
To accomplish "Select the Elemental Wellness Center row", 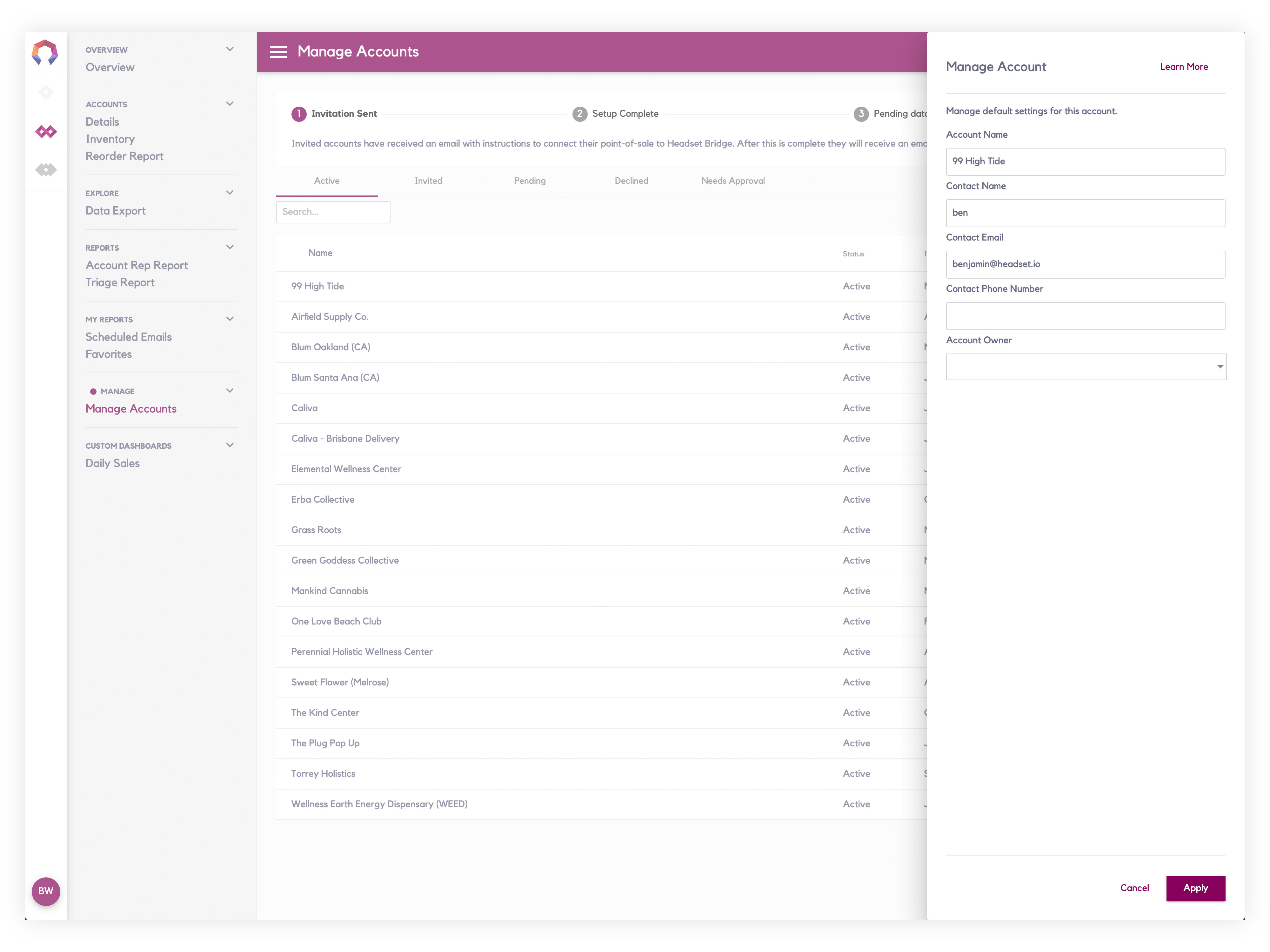I will (x=601, y=469).
